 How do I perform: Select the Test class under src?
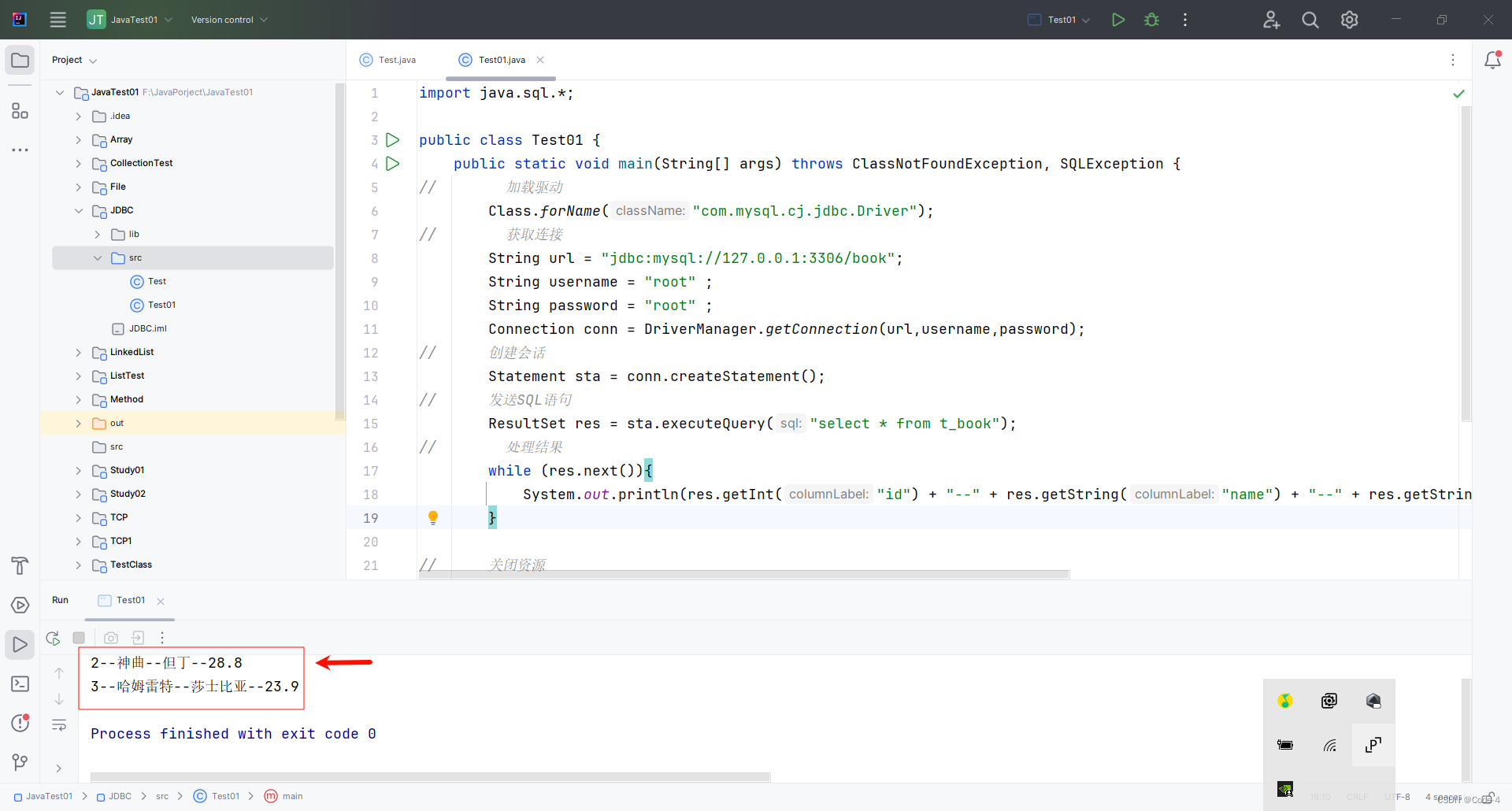(148, 282)
